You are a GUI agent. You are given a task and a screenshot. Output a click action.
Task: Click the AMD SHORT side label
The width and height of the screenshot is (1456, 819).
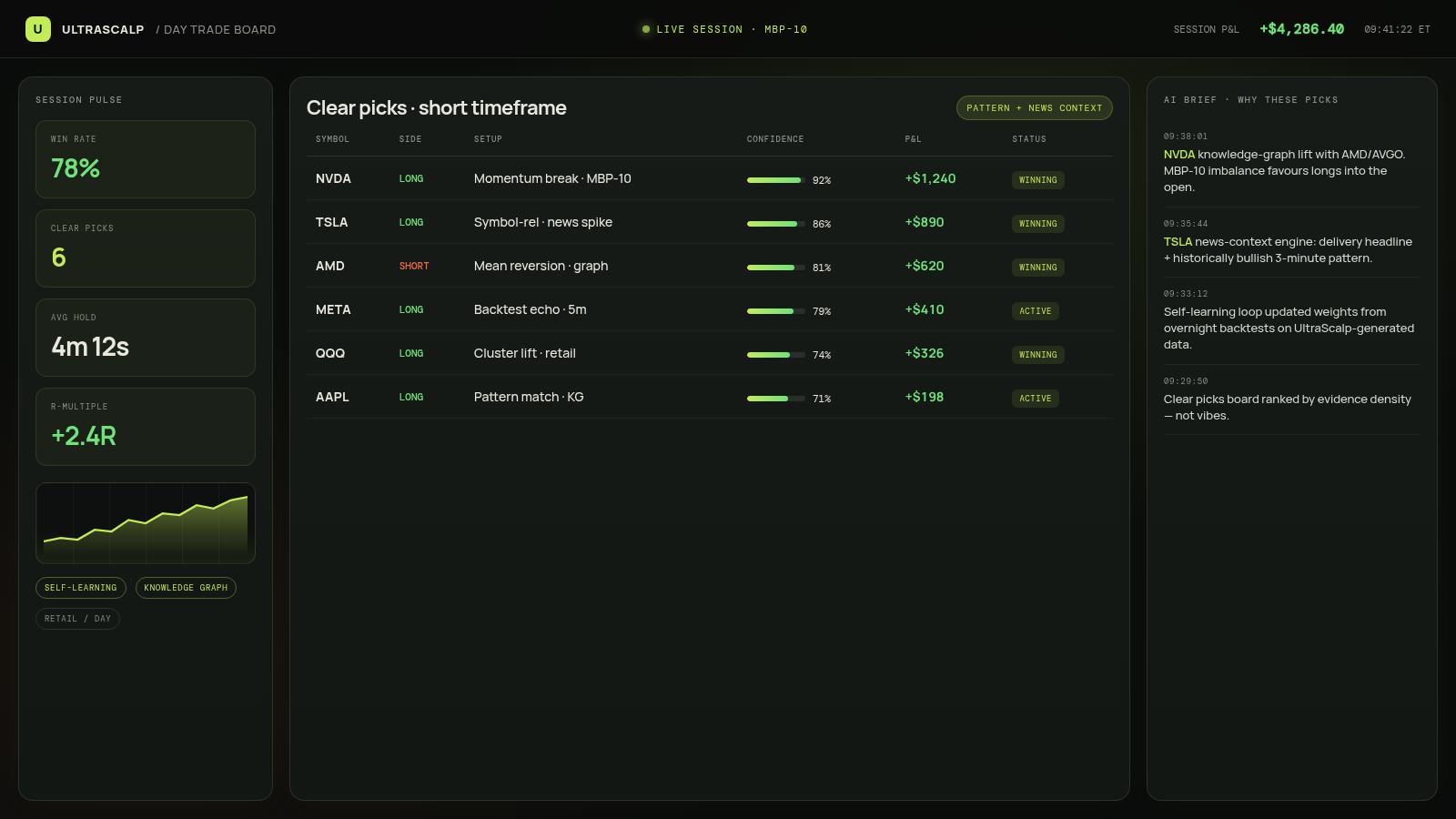tap(414, 267)
